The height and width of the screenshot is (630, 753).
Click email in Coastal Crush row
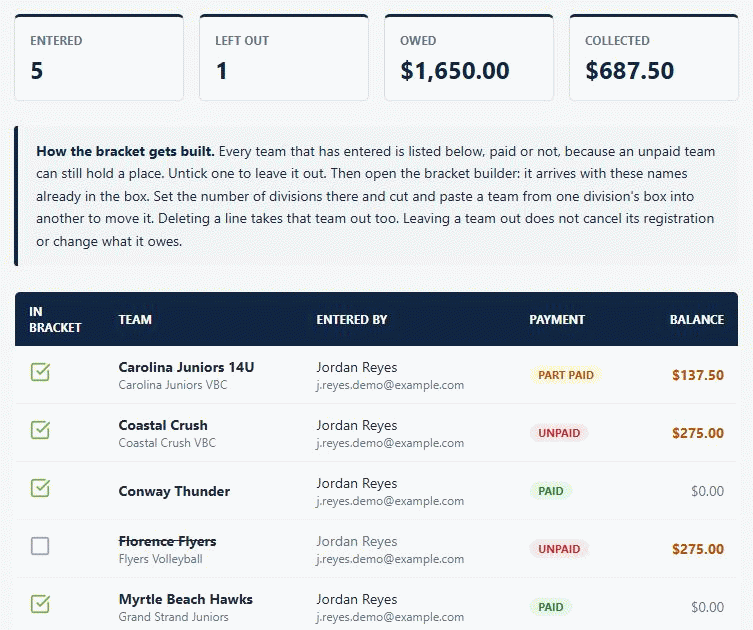click(x=390, y=443)
